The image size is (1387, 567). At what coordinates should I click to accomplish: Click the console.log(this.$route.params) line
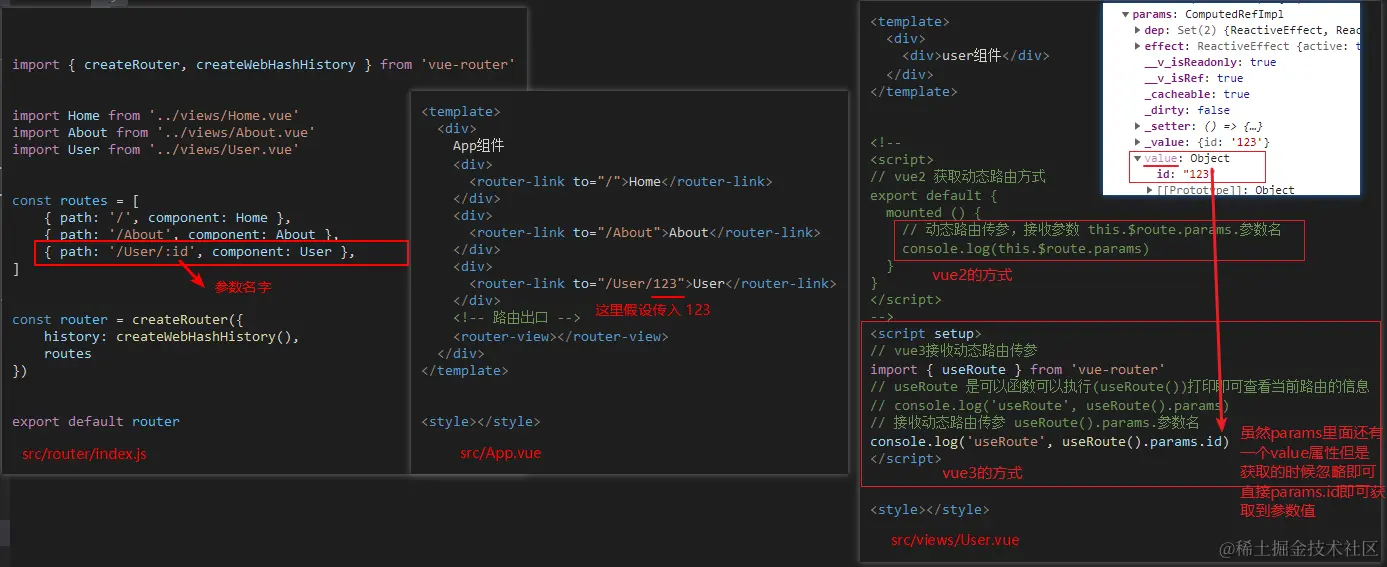click(x=1026, y=248)
